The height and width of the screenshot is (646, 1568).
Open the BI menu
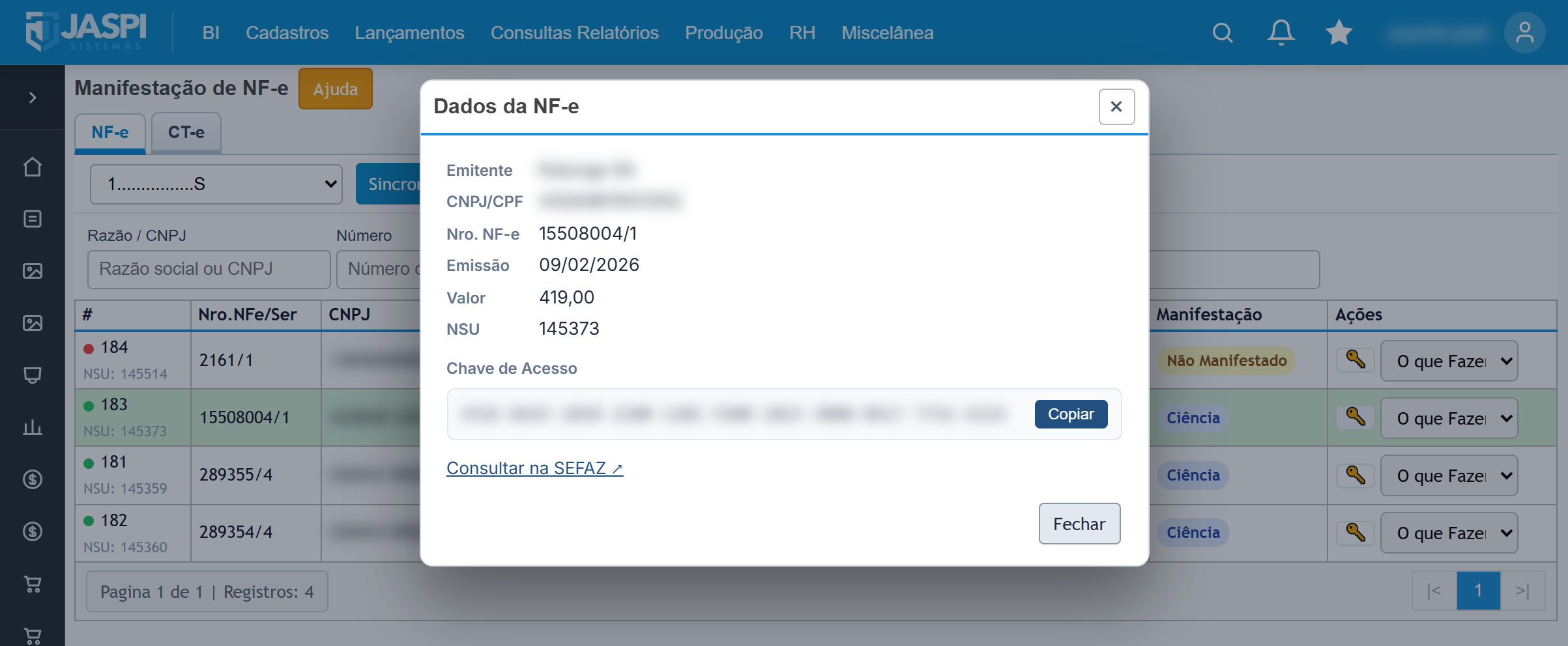point(211,33)
